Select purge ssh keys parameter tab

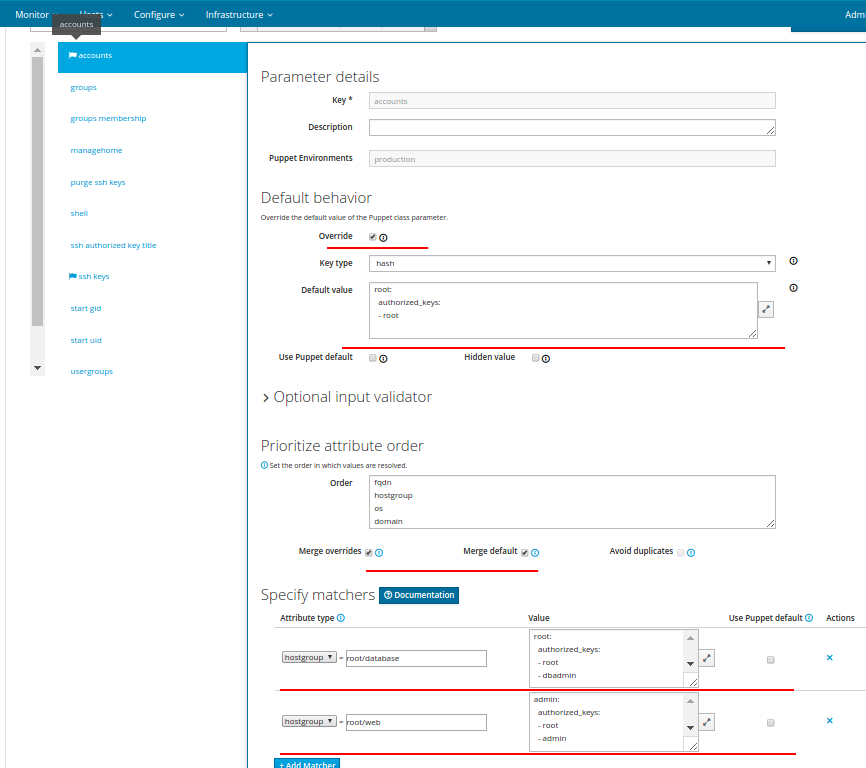98,182
